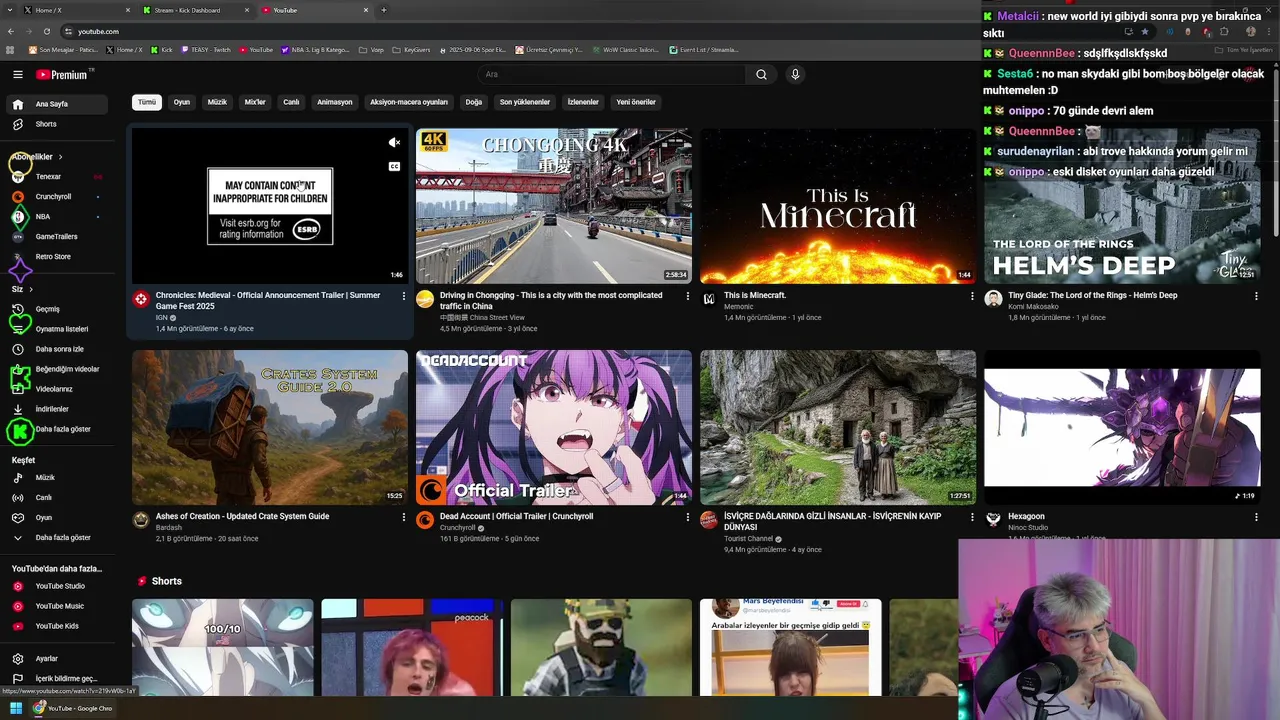The height and width of the screenshot is (720, 1280).
Task: Click the YouTube Premium logo
Action: [x=62, y=74]
